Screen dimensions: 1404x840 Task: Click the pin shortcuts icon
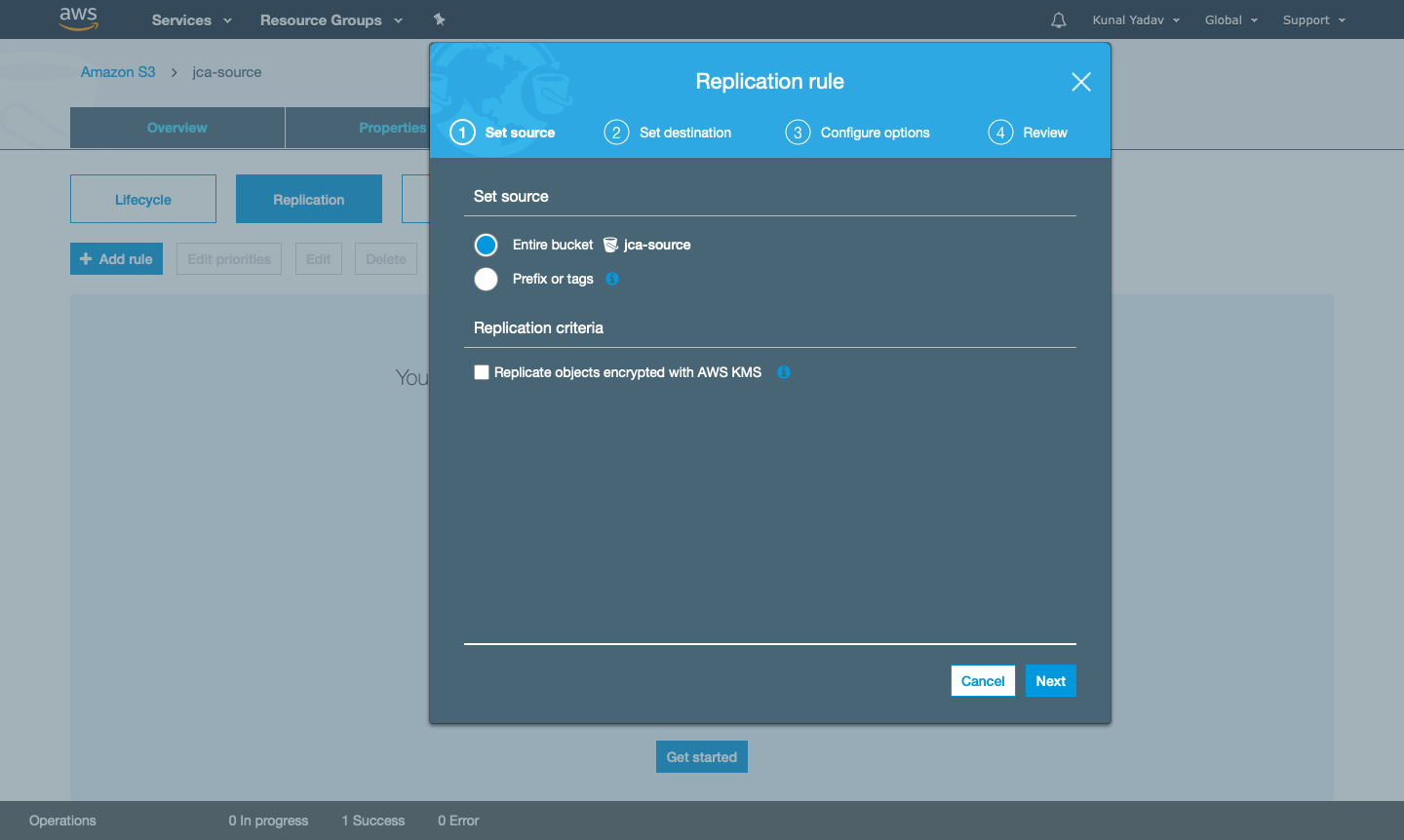[x=440, y=19]
